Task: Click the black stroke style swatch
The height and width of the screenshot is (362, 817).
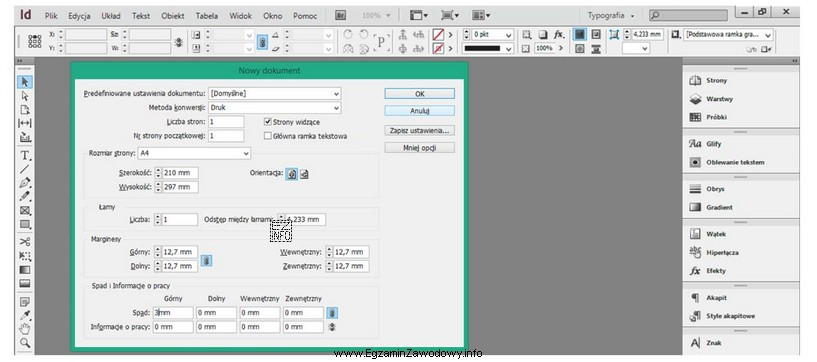Action: [489, 48]
